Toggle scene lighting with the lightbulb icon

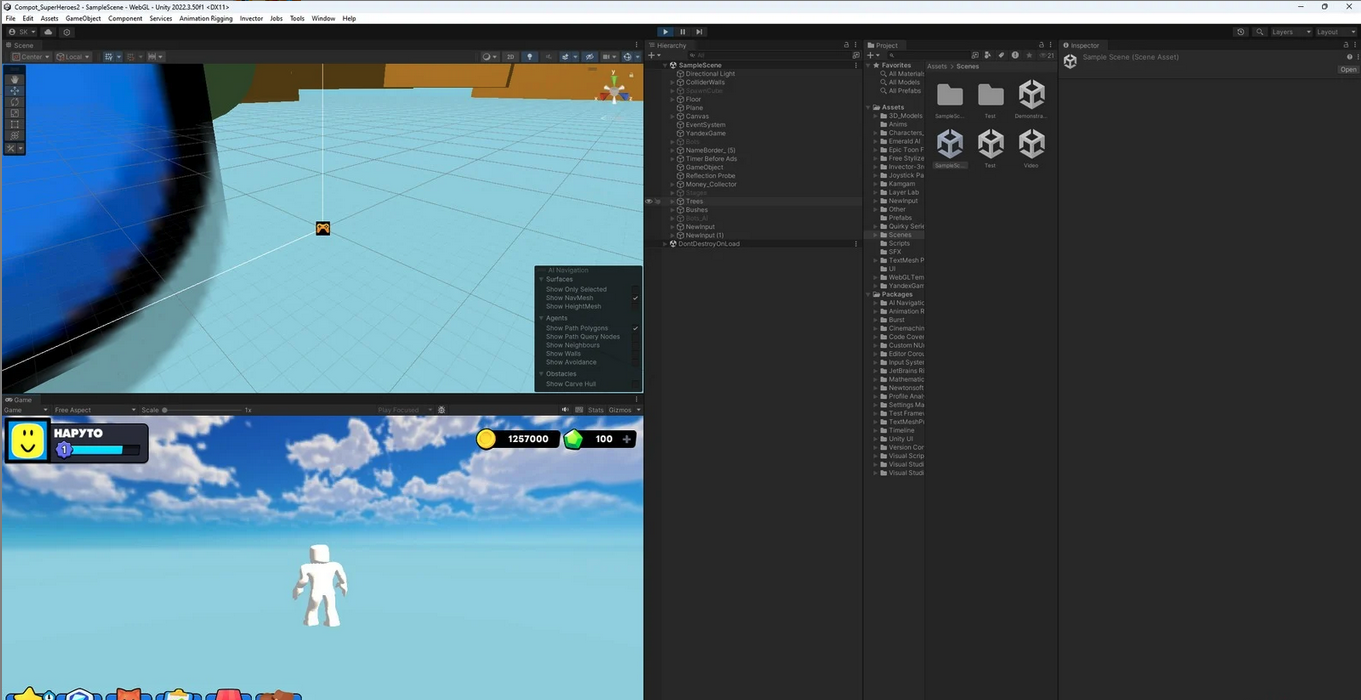click(x=530, y=56)
